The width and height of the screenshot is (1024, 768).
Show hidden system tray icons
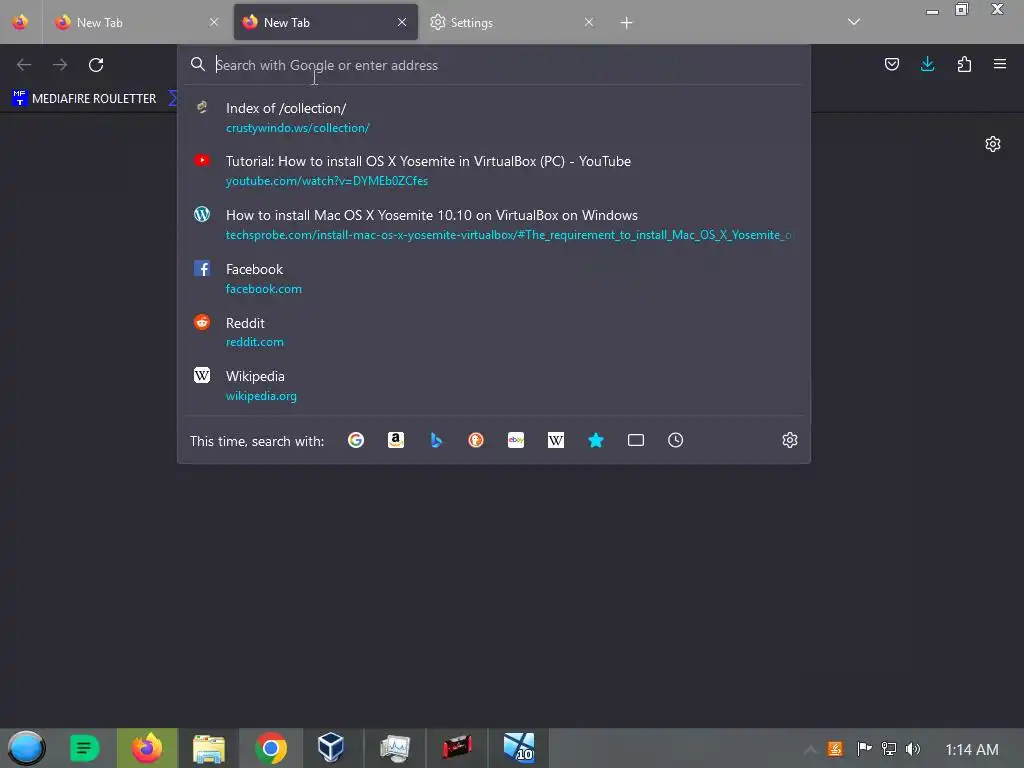[810, 750]
